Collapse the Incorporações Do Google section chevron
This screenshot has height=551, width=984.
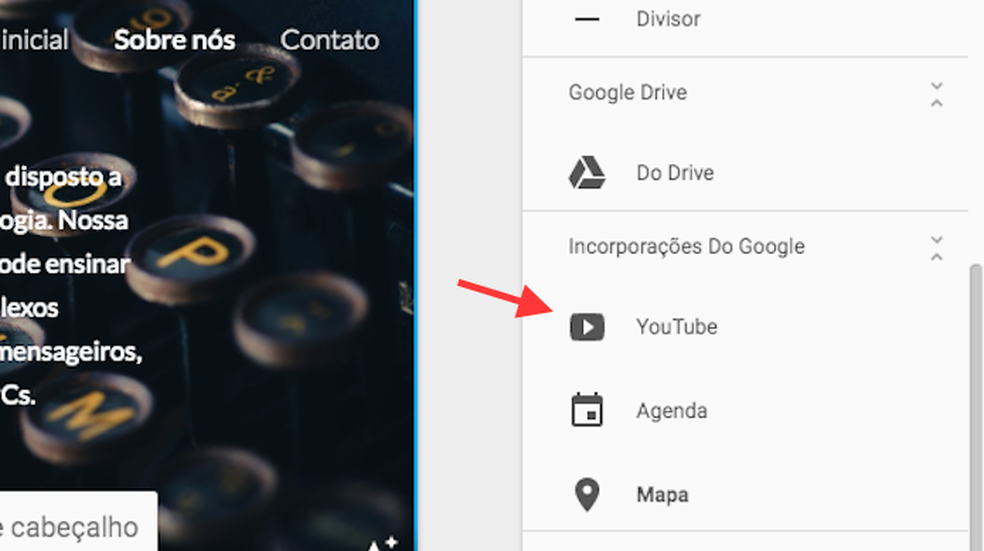tap(936, 248)
